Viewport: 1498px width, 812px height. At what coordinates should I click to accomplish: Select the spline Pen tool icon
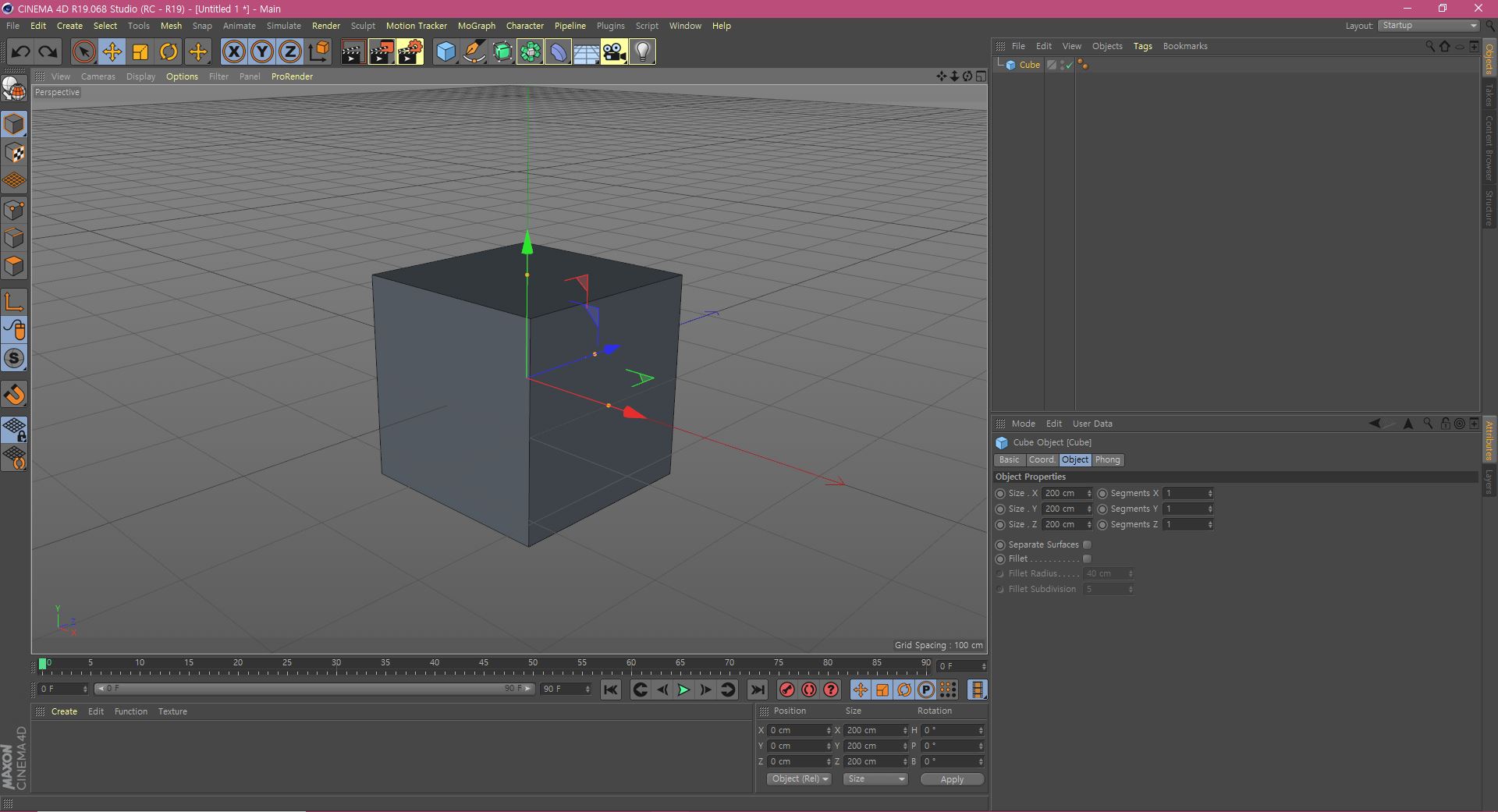(474, 52)
